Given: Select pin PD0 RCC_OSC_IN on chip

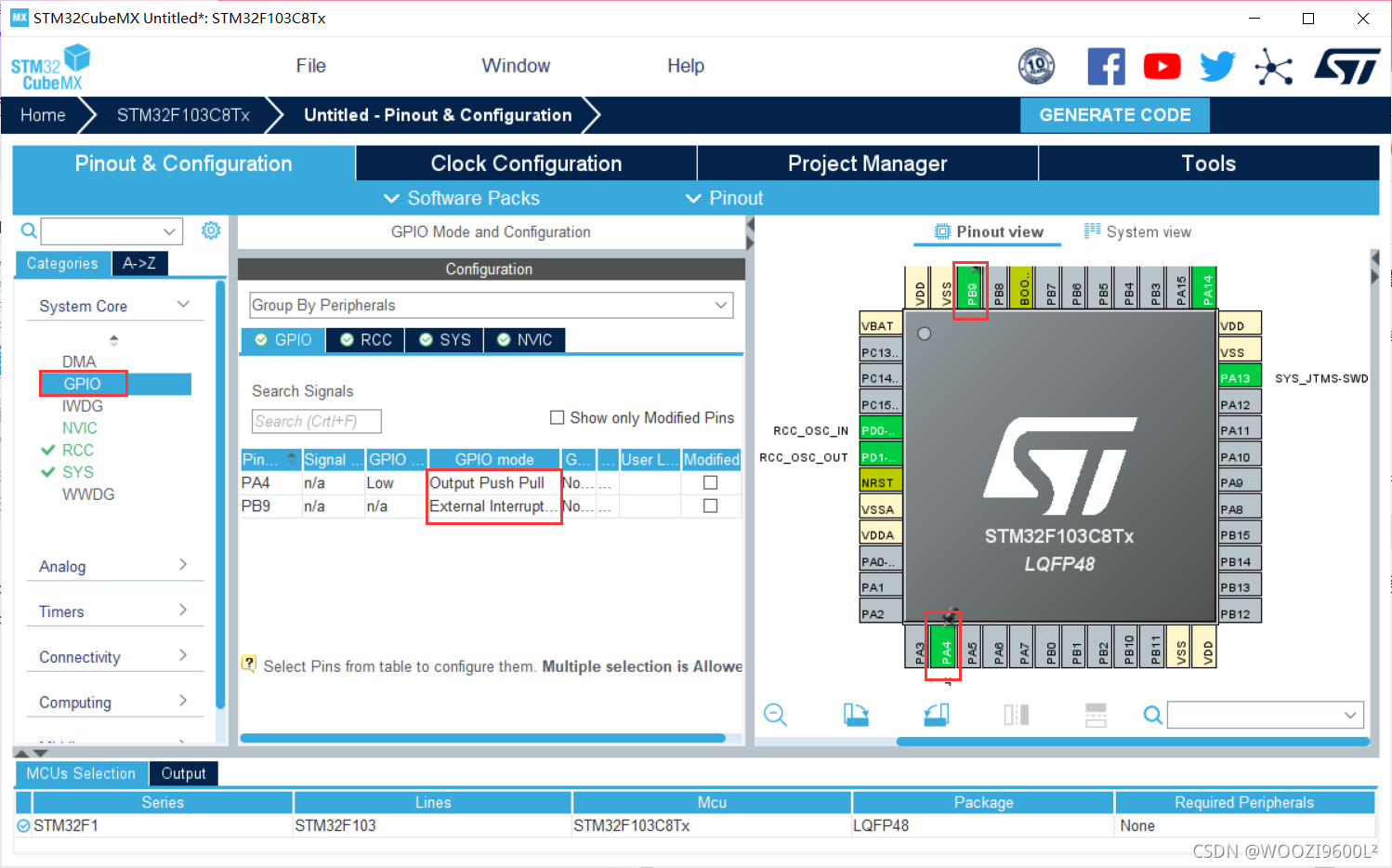Looking at the screenshot, I should pyautogui.click(x=881, y=430).
